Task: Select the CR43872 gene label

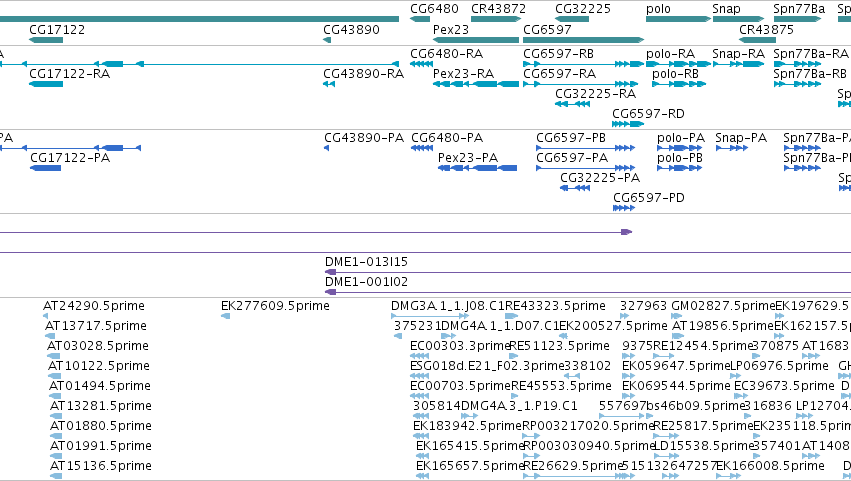Action: coord(498,9)
